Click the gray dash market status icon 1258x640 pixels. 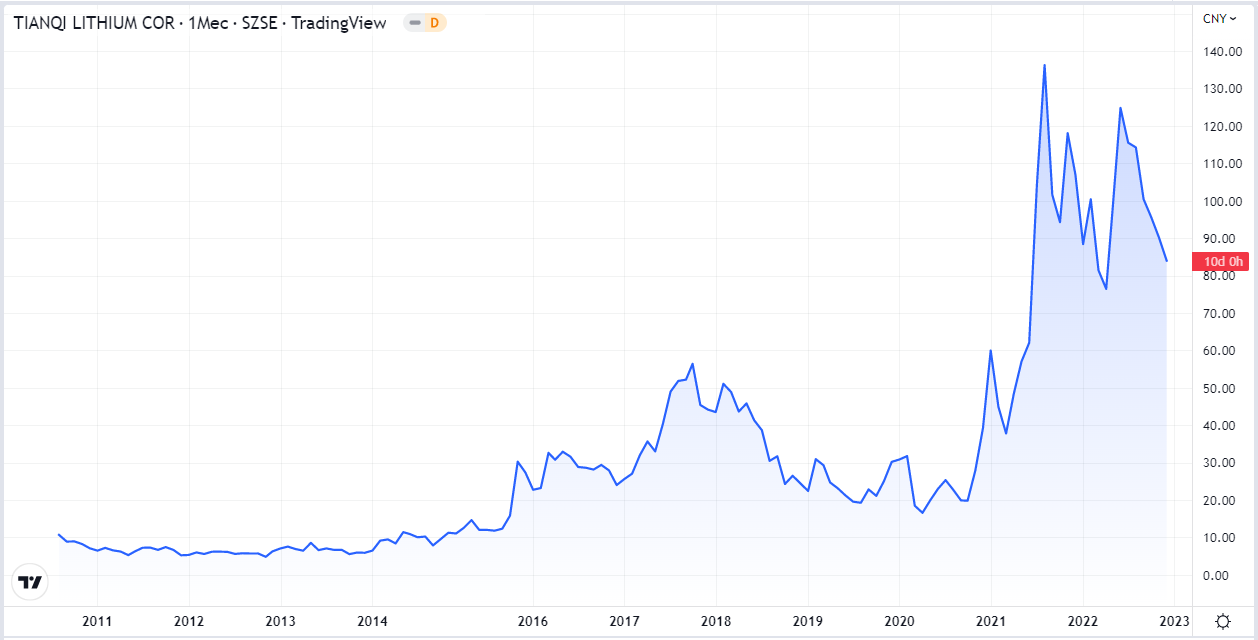(x=415, y=22)
